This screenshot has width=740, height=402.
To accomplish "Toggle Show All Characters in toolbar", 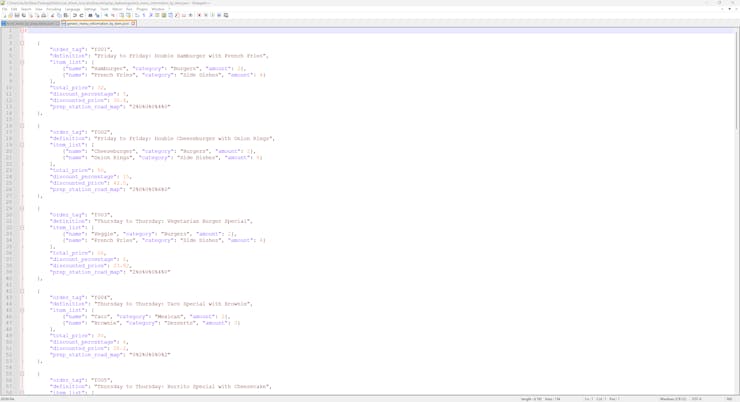I will [x=144, y=15].
